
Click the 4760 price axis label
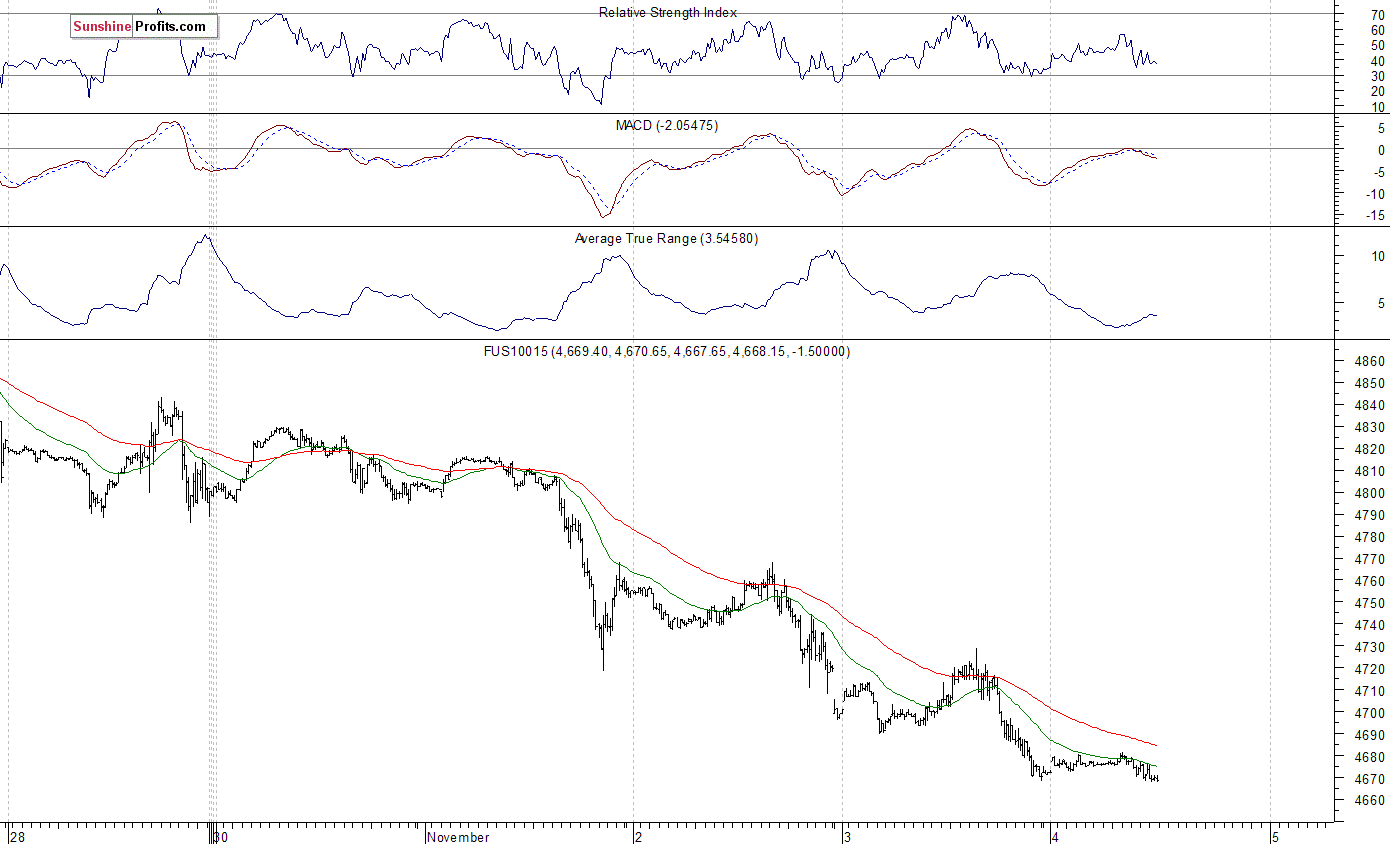pyautogui.click(x=1371, y=581)
